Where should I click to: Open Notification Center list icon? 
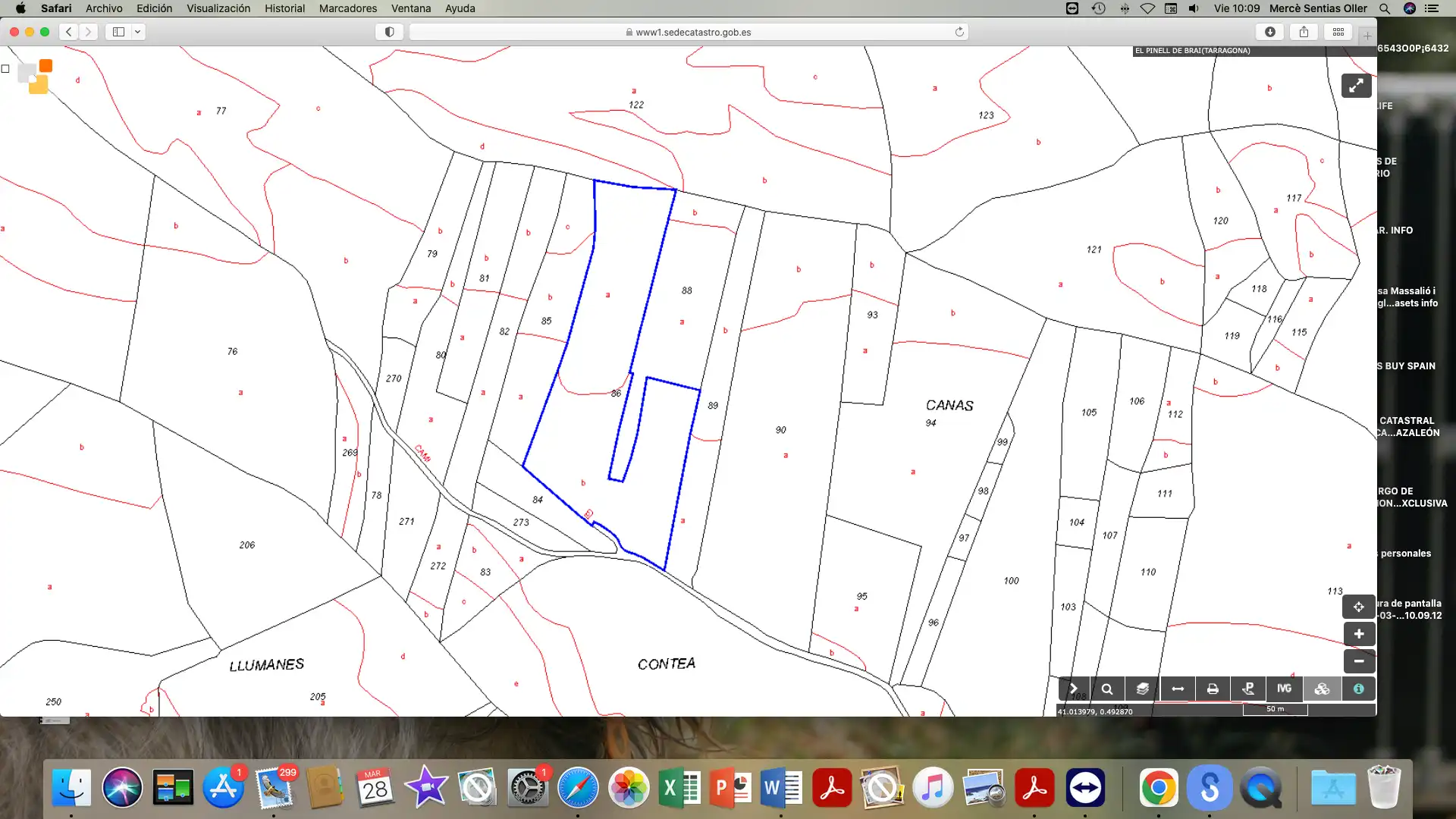(x=1432, y=8)
